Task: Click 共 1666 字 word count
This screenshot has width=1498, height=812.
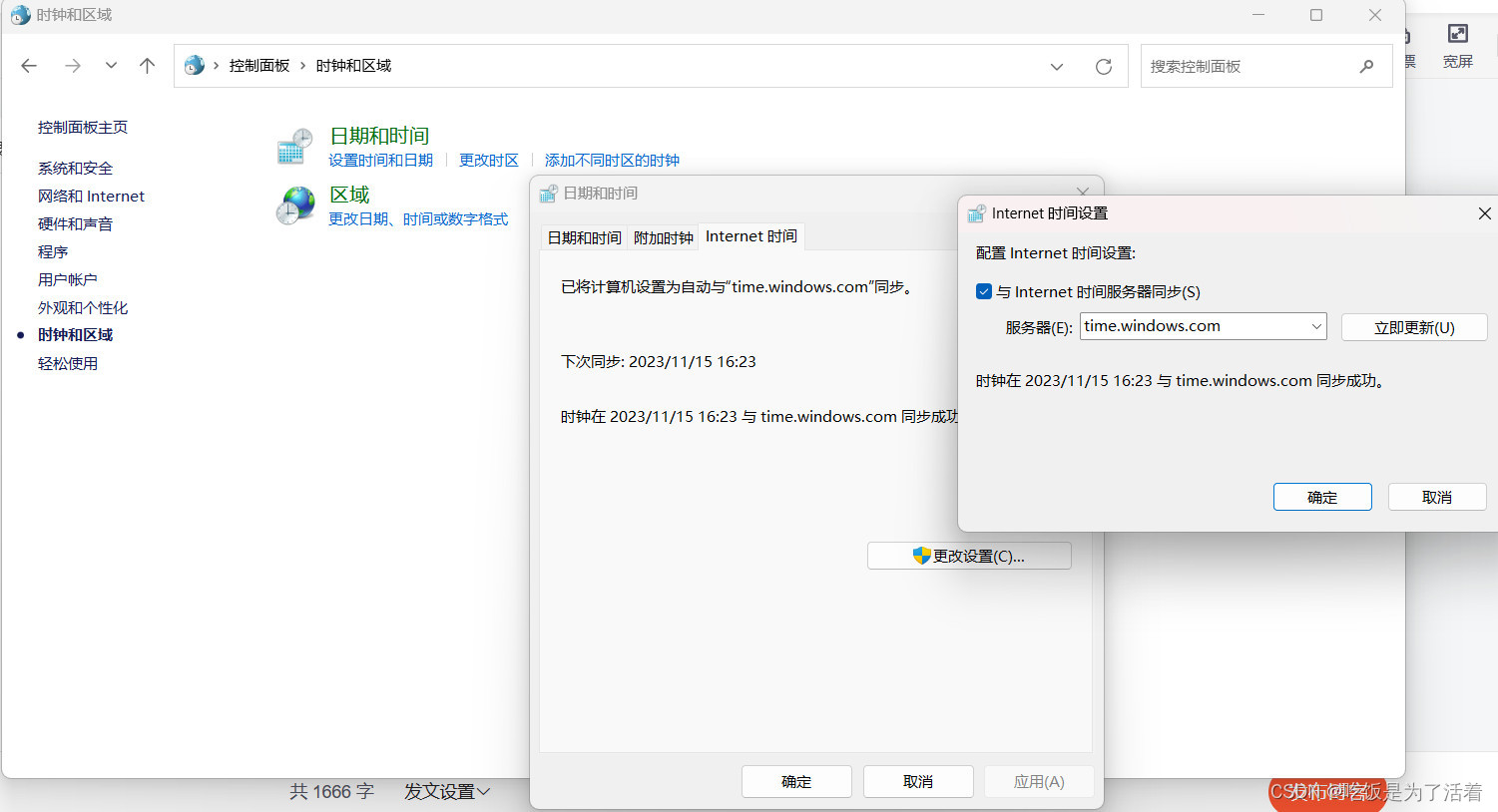Action: pos(332,792)
